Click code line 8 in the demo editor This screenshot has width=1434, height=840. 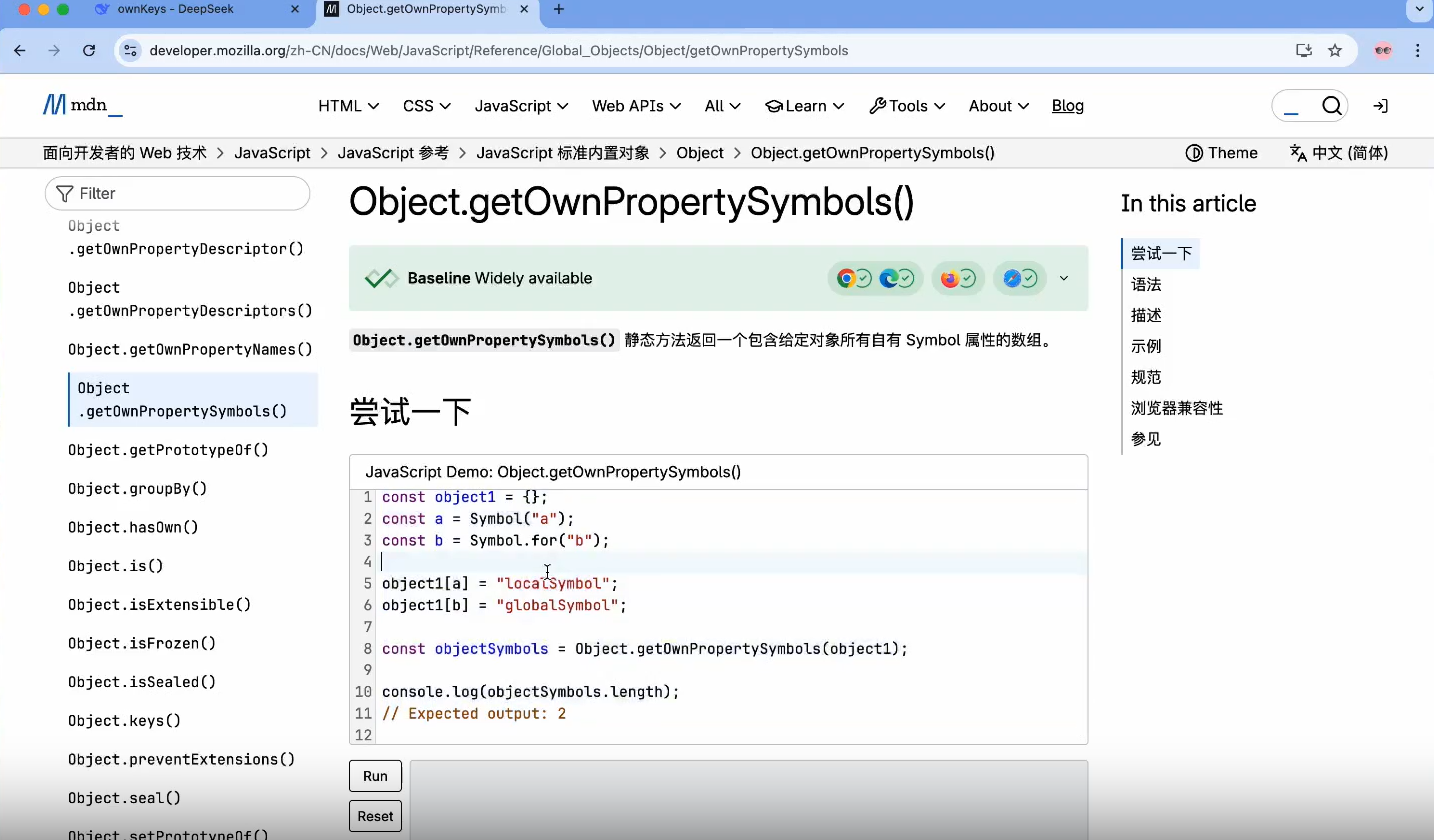[x=645, y=649]
